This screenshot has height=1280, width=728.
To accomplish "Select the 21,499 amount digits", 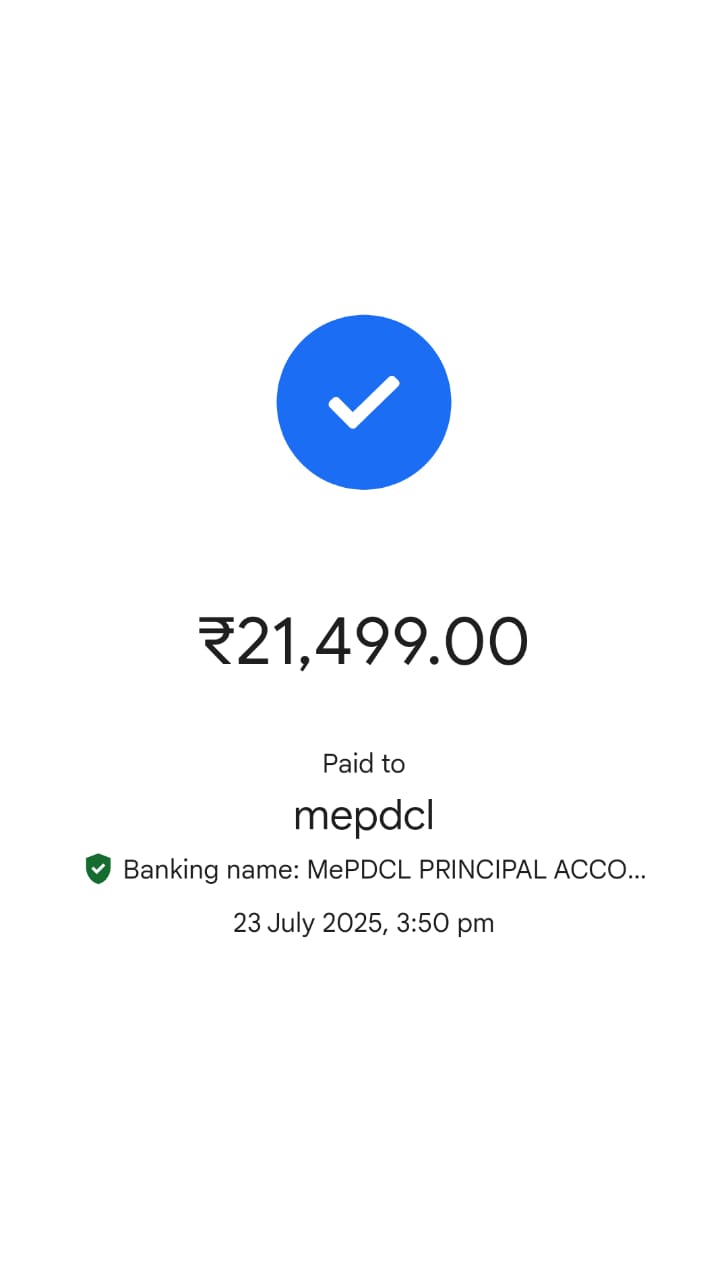I will (x=332, y=641).
